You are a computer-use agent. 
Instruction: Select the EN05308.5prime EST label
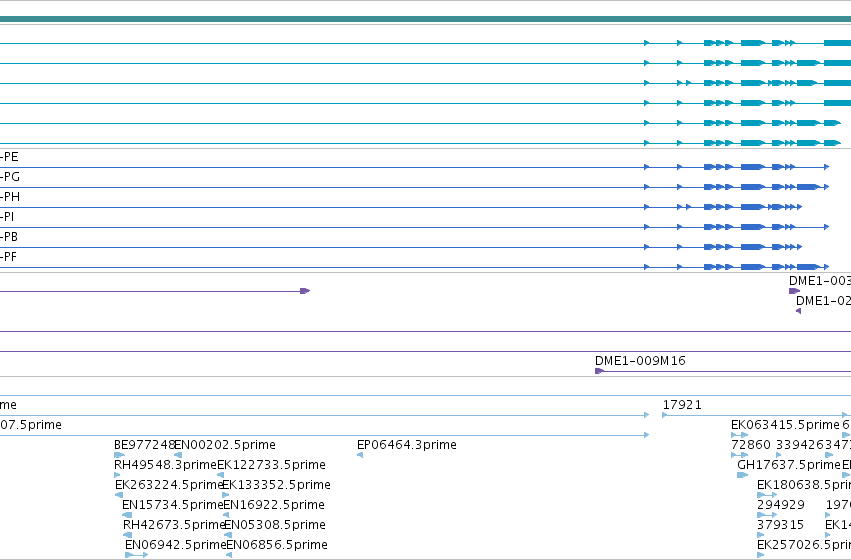point(275,525)
